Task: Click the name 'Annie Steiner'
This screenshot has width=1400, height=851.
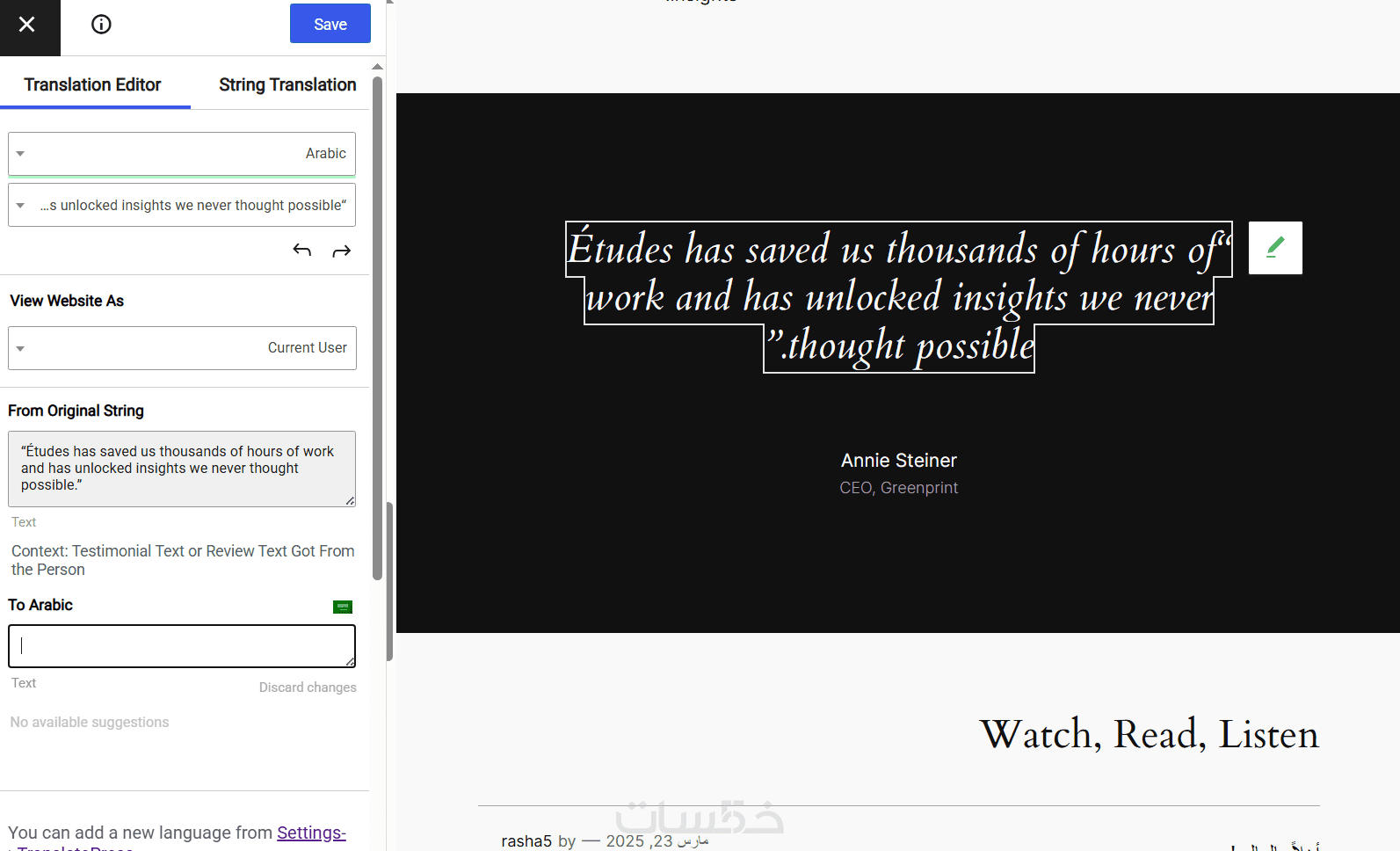Action: click(x=899, y=461)
